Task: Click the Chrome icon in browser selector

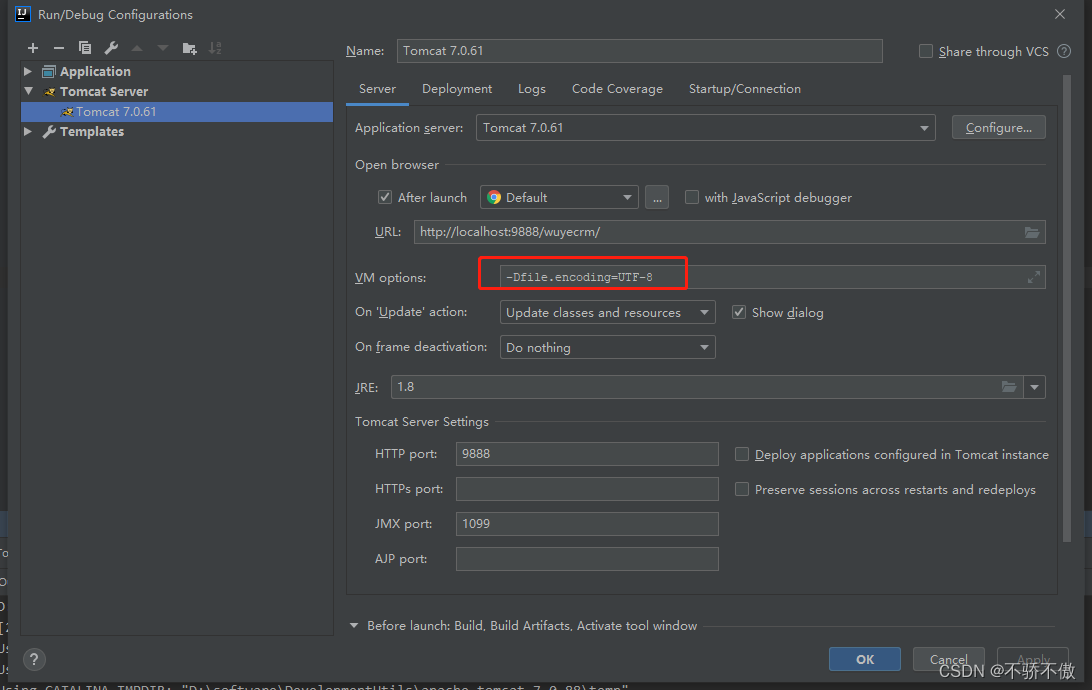Action: [x=494, y=197]
